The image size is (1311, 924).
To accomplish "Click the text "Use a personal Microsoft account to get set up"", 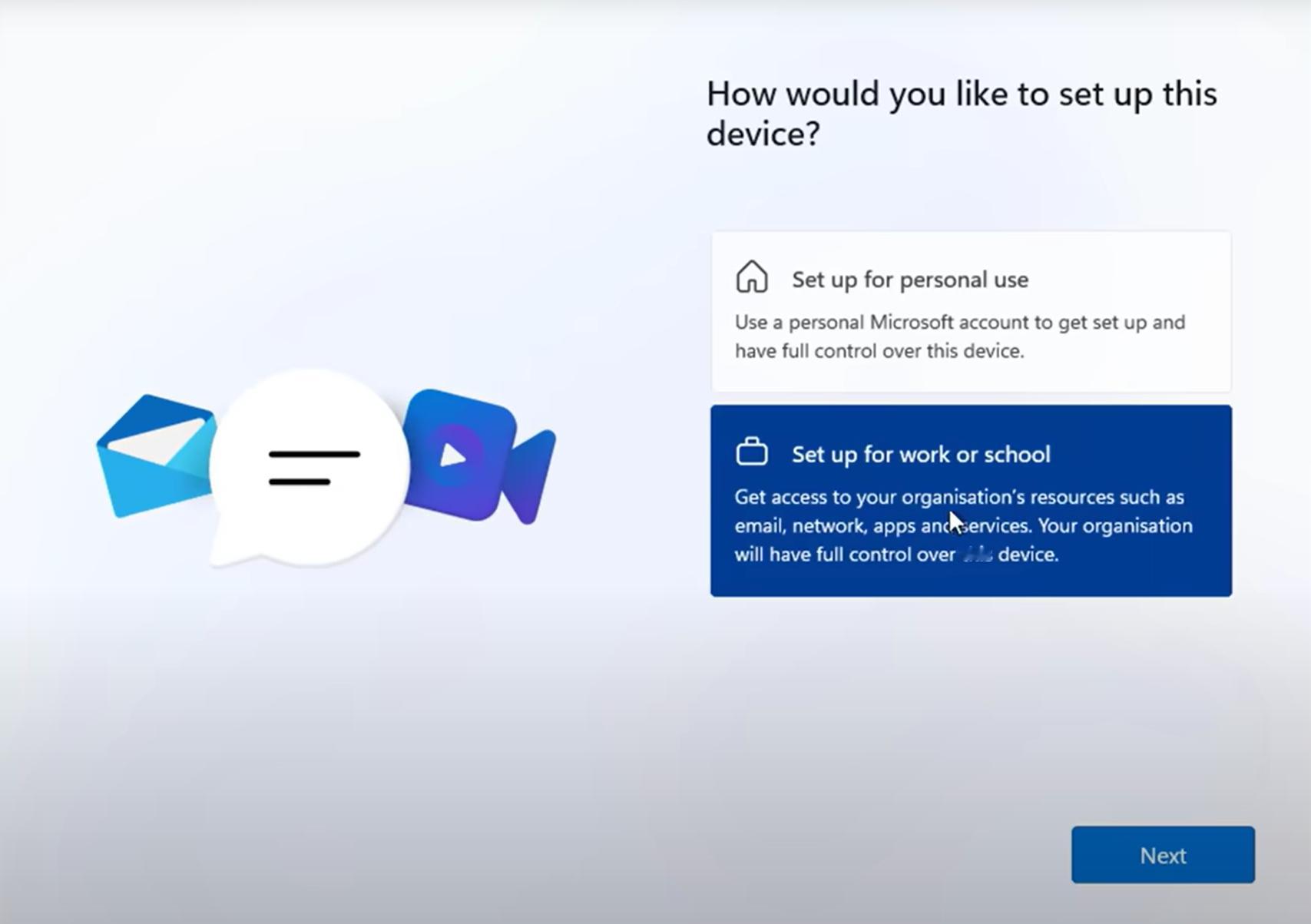I will pyautogui.click(x=939, y=322).
